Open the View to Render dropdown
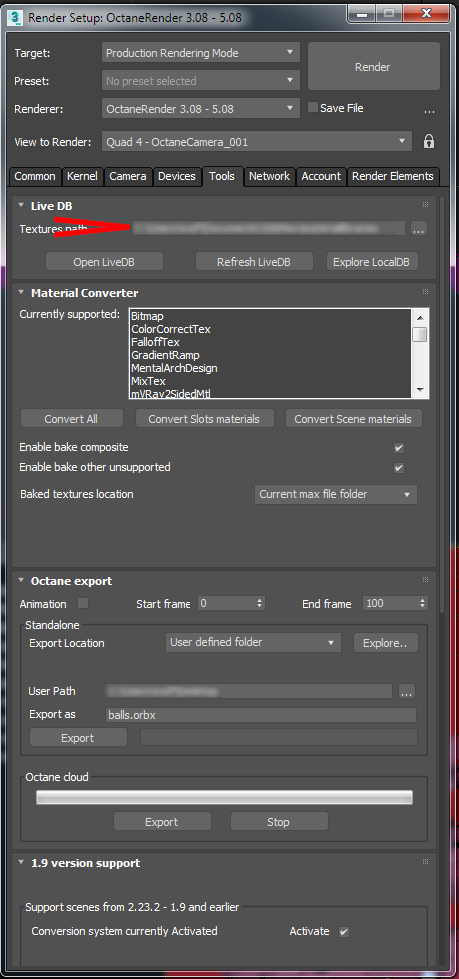This screenshot has height=979, width=459. click(x=257, y=142)
